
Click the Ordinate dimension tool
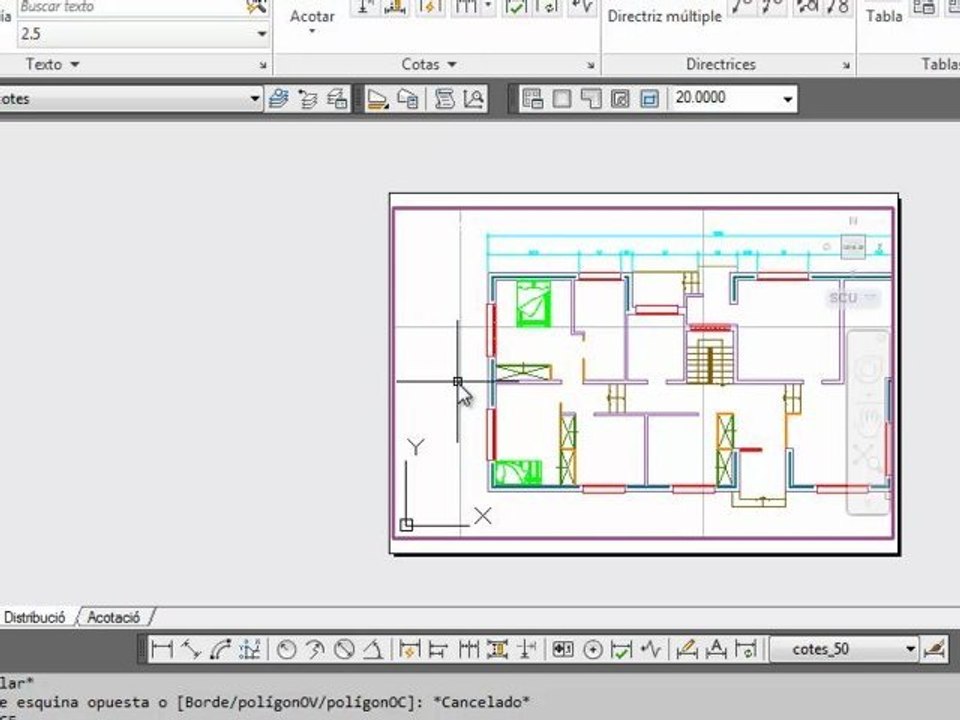pos(250,649)
